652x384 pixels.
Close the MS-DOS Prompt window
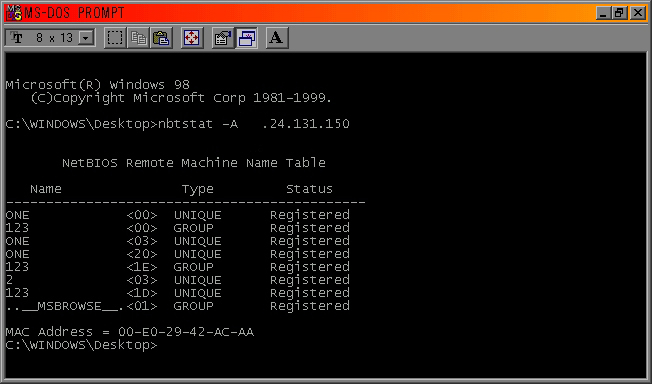click(x=637, y=13)
